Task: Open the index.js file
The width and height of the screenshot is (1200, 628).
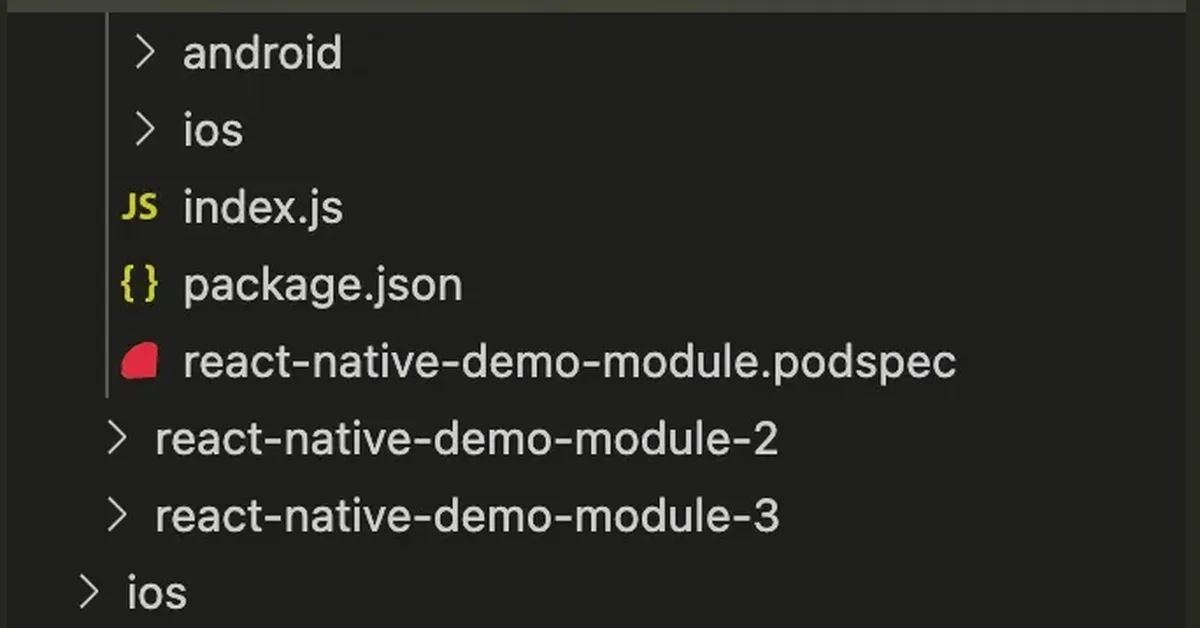Action: [263, 207]
